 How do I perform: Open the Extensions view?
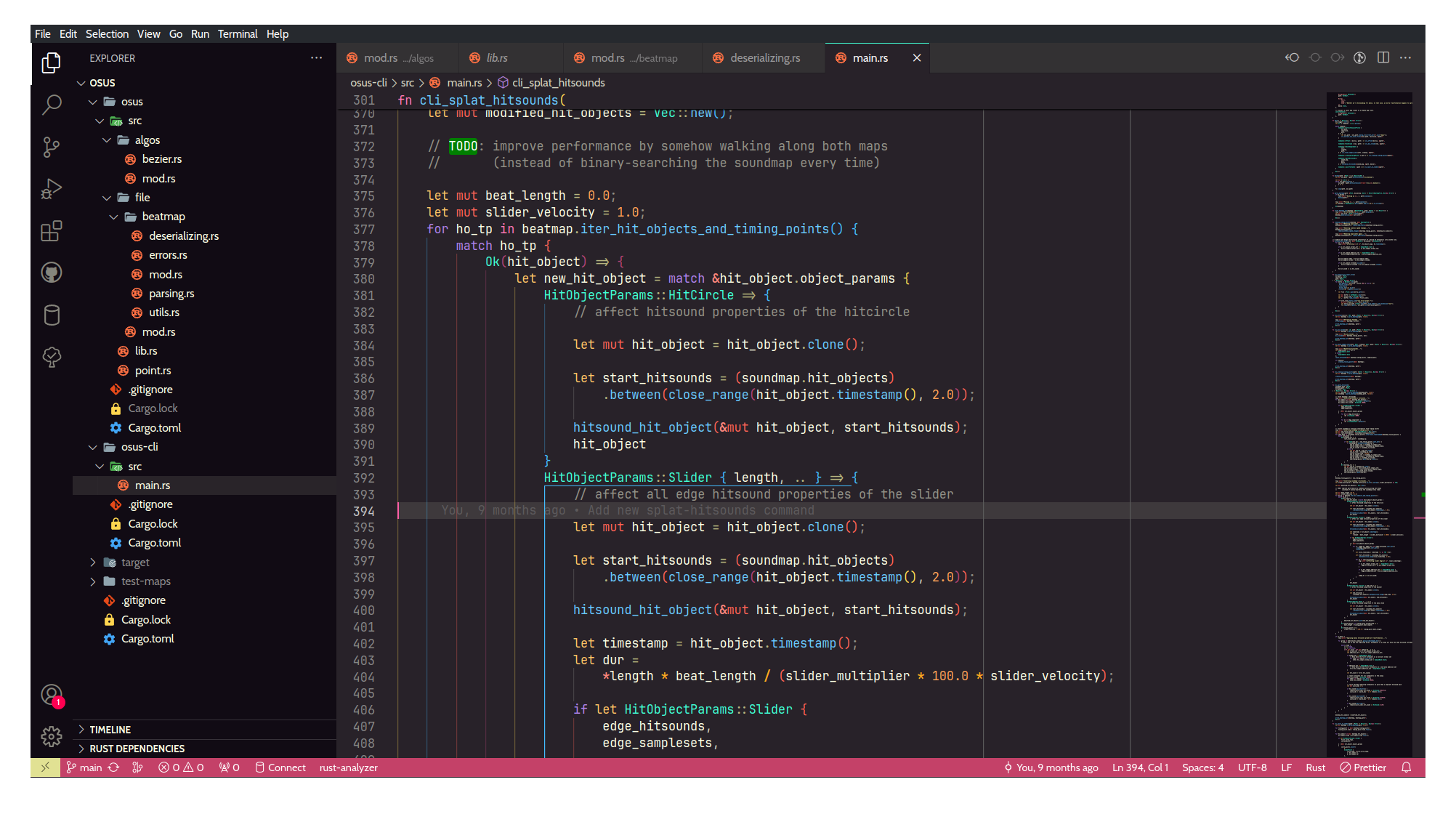coord(51,231)
